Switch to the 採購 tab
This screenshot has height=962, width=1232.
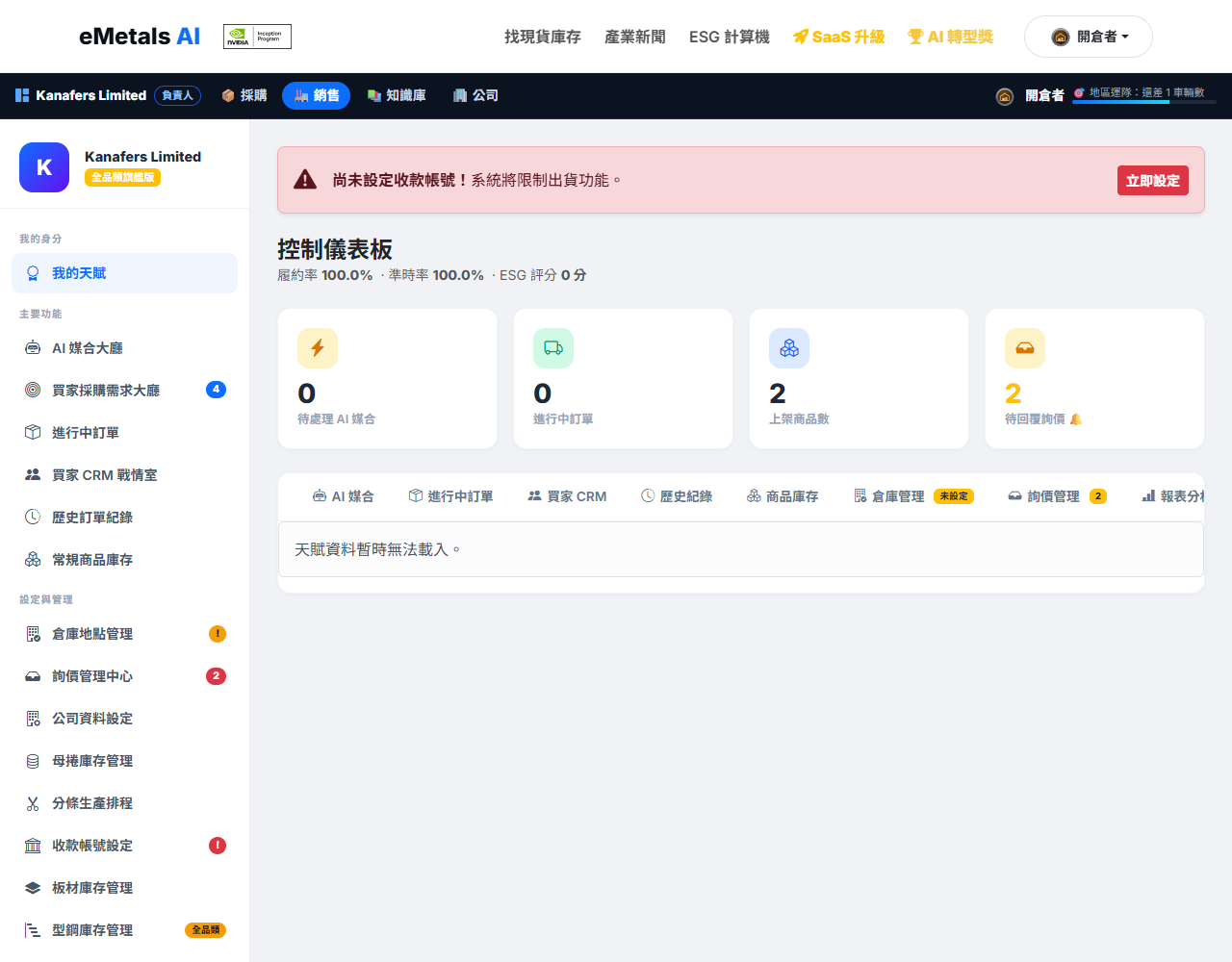tap(244, 95)
